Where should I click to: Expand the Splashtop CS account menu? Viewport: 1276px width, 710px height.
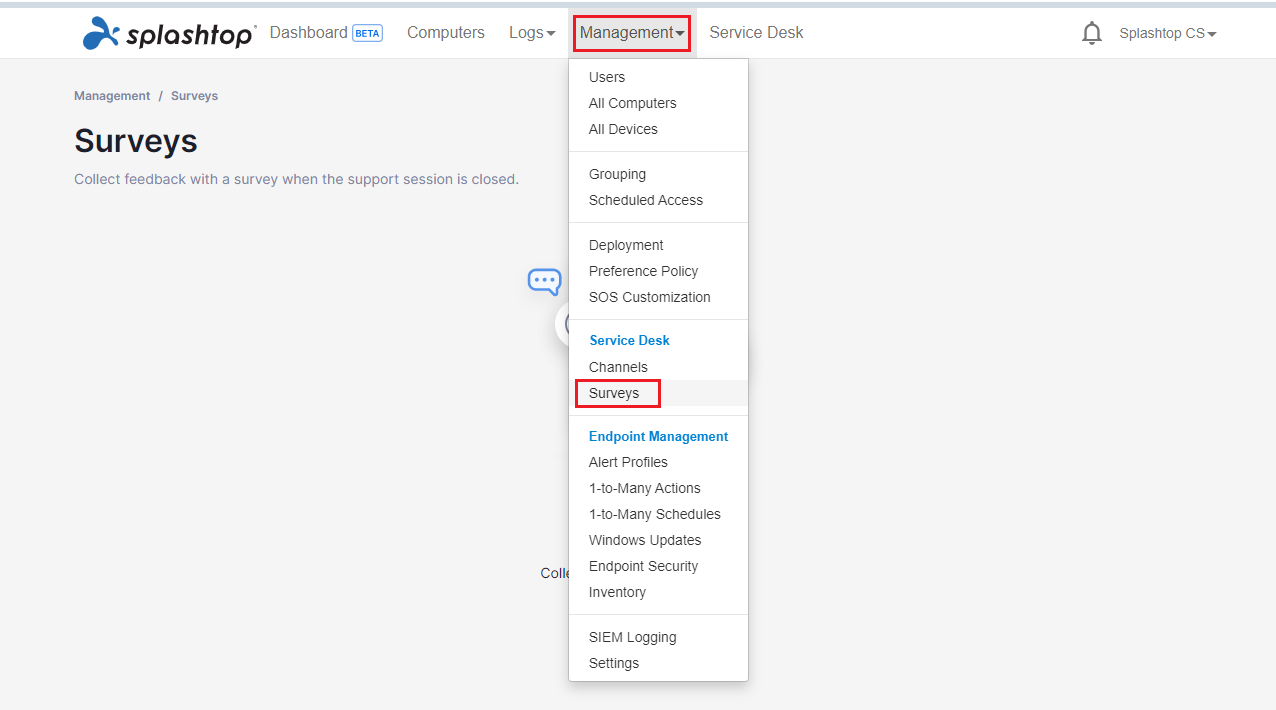(x=1168, y=33)
